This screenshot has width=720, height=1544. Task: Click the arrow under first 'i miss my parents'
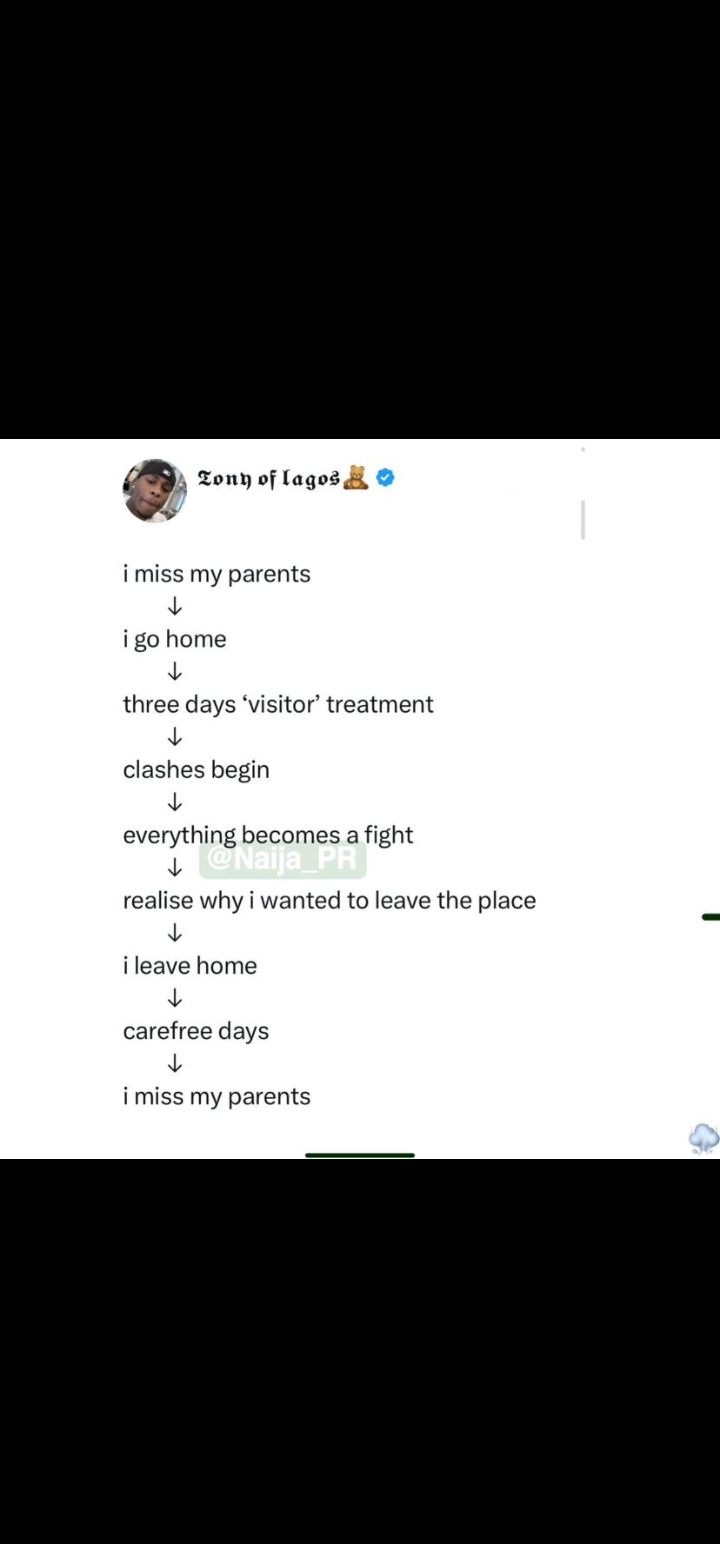pyautogui.click(x=175, y=607)
